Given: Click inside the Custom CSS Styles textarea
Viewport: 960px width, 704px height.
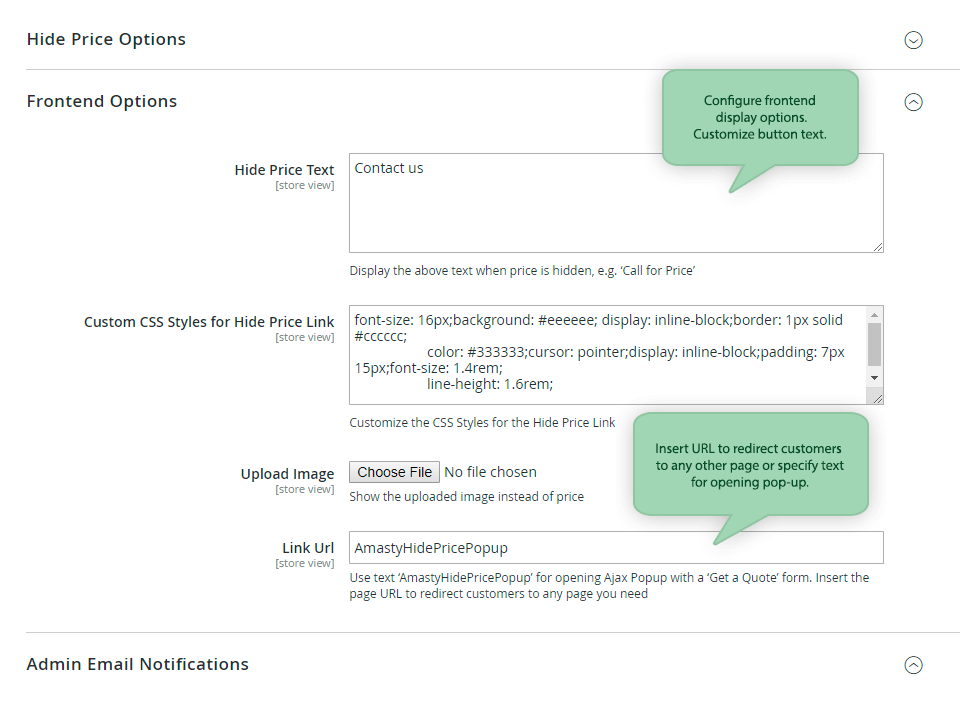Looking at the screenshot, I should click(607, 355).
